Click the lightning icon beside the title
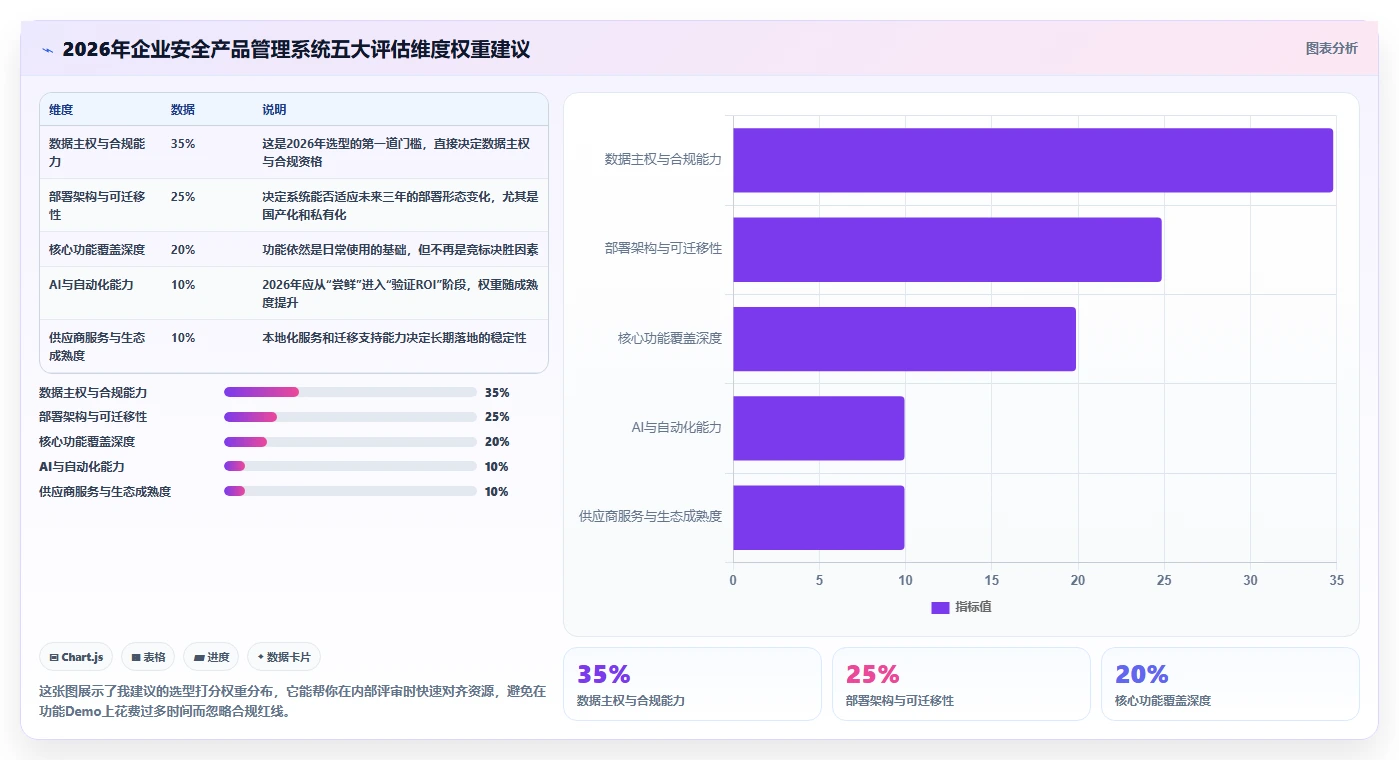 [x=47, y=50]
